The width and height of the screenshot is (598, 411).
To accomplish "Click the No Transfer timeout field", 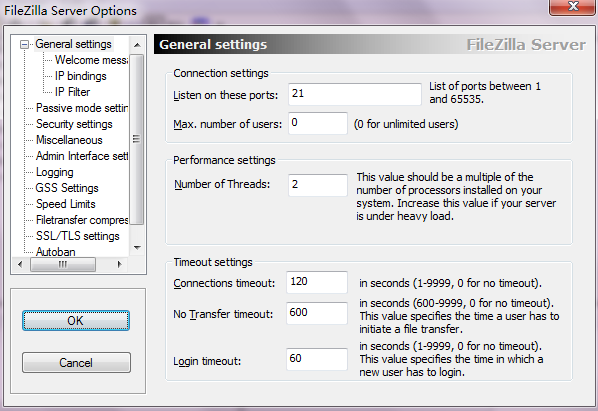I will tap(317, 313).
